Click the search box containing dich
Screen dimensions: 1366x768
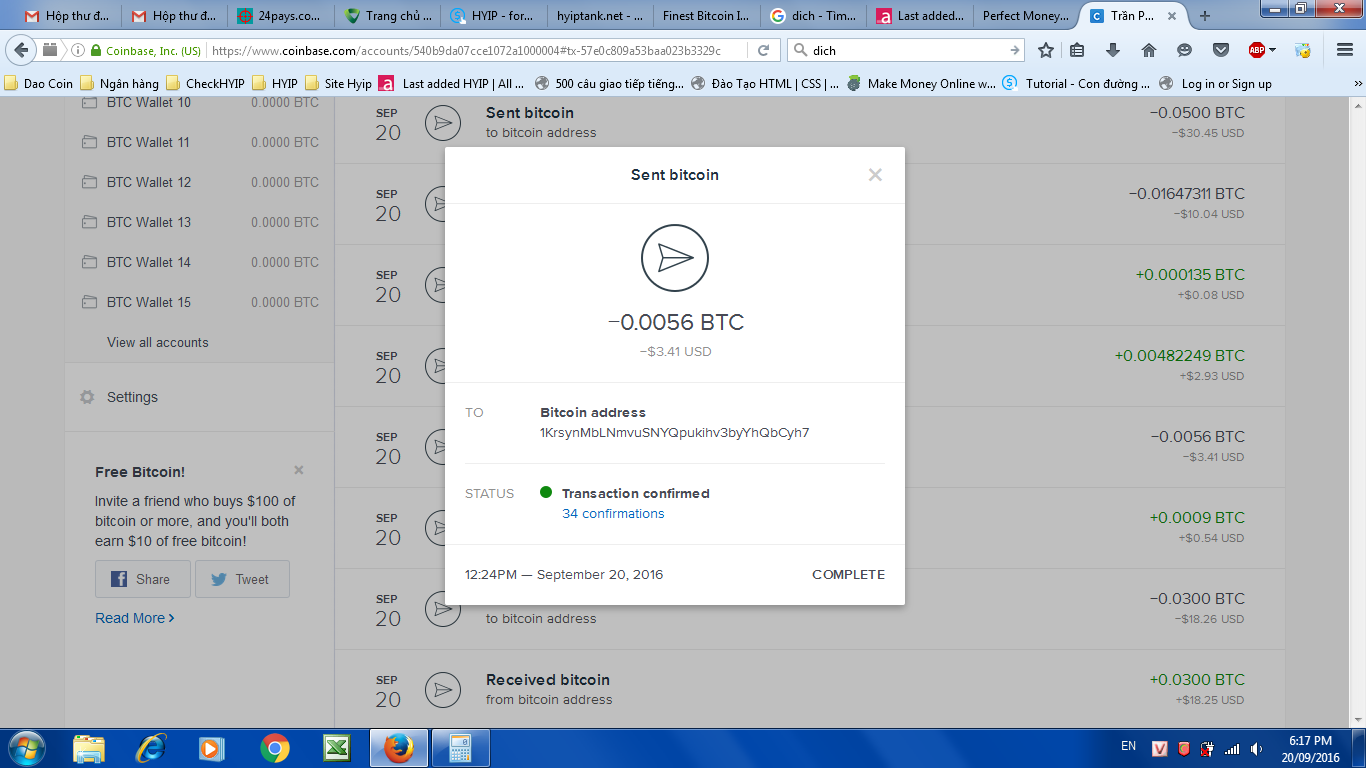pyautogui.click(x=905, y=50)
